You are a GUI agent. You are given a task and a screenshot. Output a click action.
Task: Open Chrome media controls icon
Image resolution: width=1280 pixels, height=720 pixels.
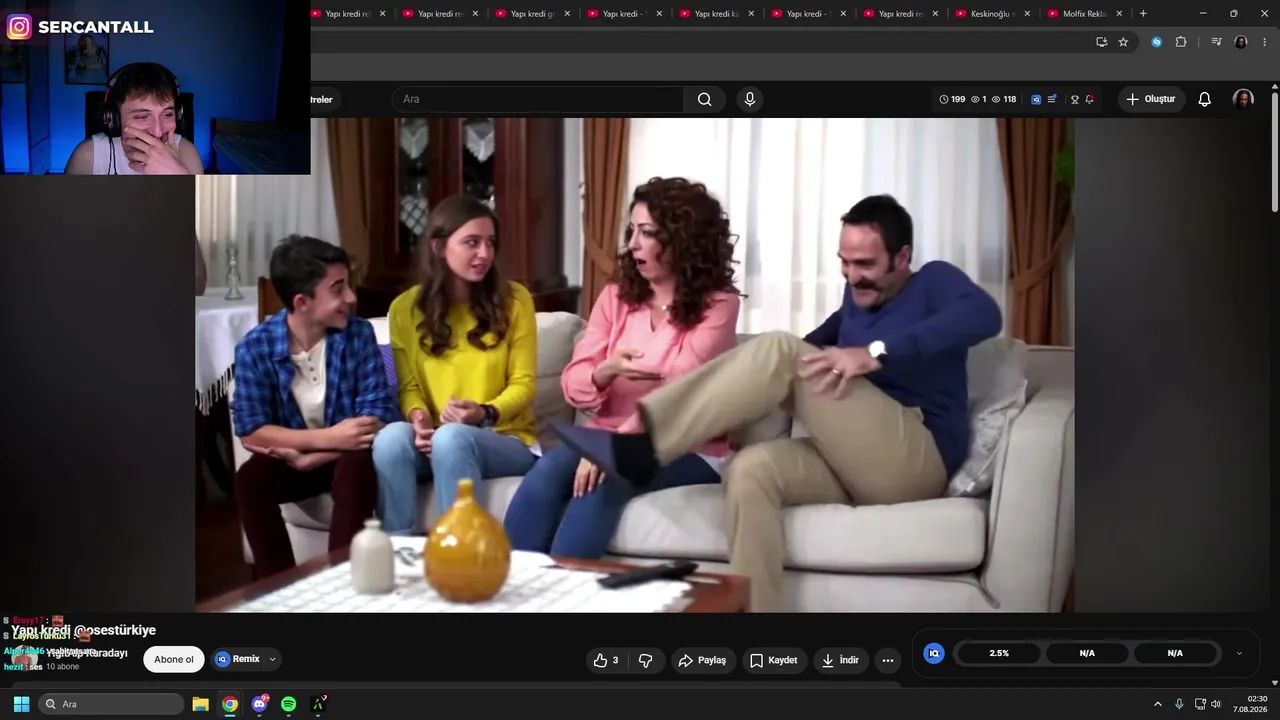point(1216,42)
